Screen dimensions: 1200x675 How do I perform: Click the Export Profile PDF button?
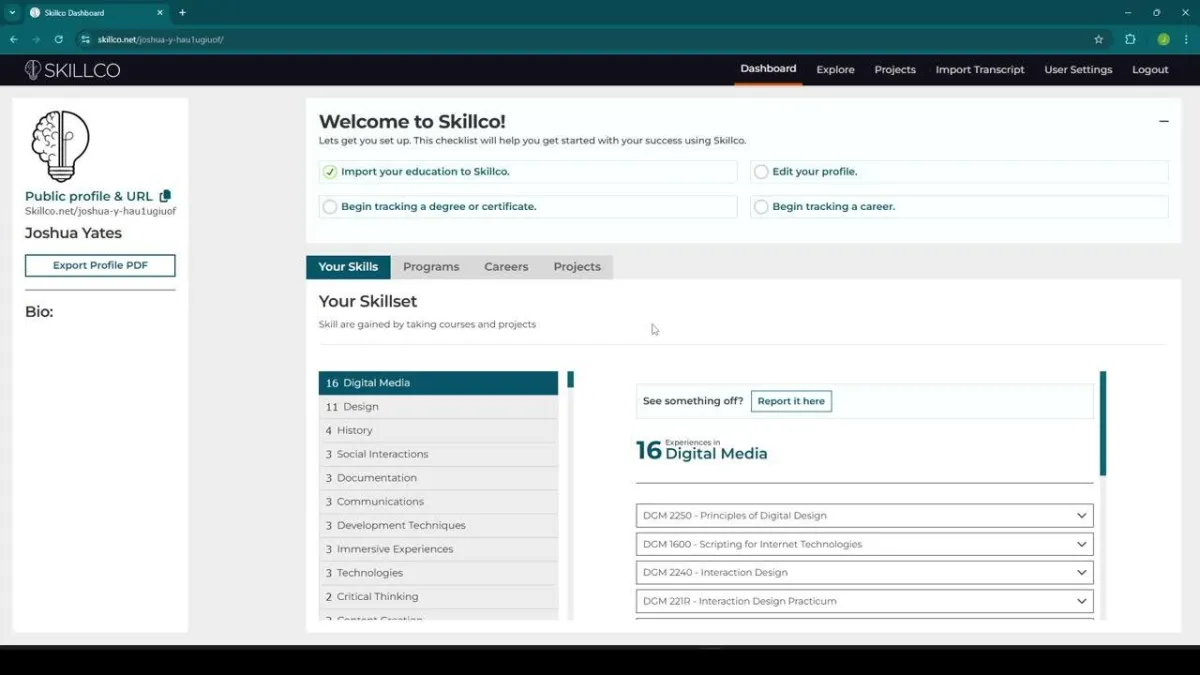pyautogui.click(x=100, y=265)
